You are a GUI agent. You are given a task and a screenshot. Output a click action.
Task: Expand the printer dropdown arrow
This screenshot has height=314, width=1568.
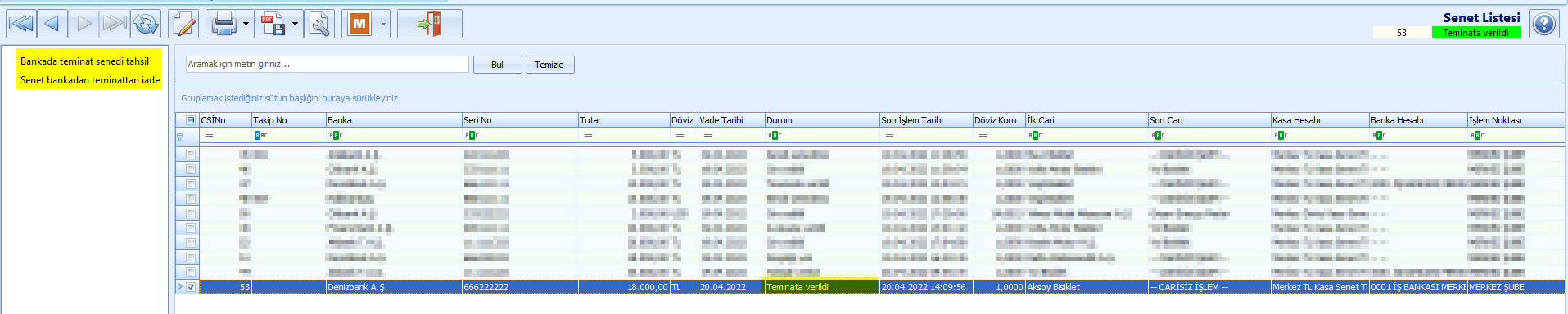[246, 24]
